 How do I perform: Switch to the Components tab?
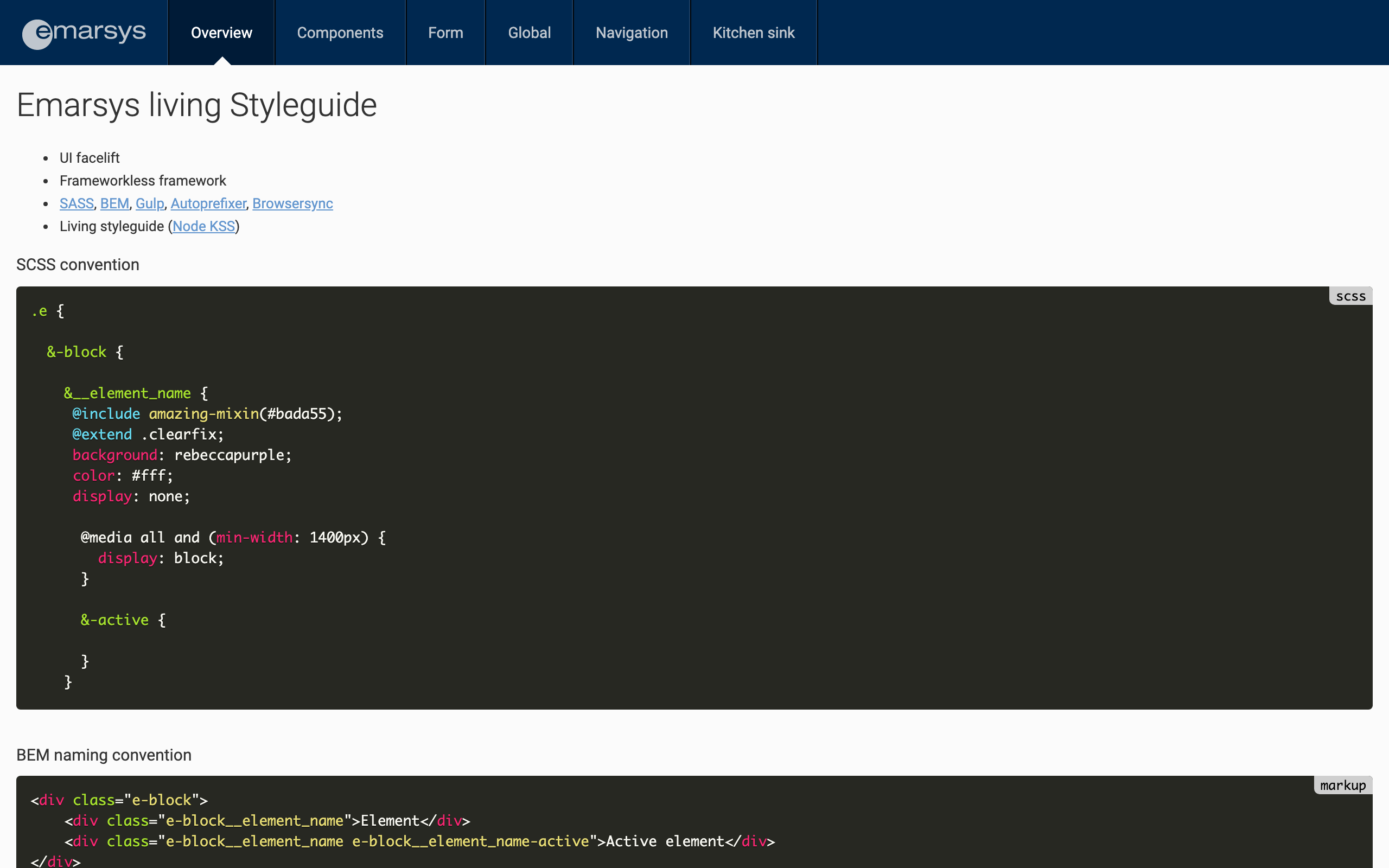click(340, 33)
